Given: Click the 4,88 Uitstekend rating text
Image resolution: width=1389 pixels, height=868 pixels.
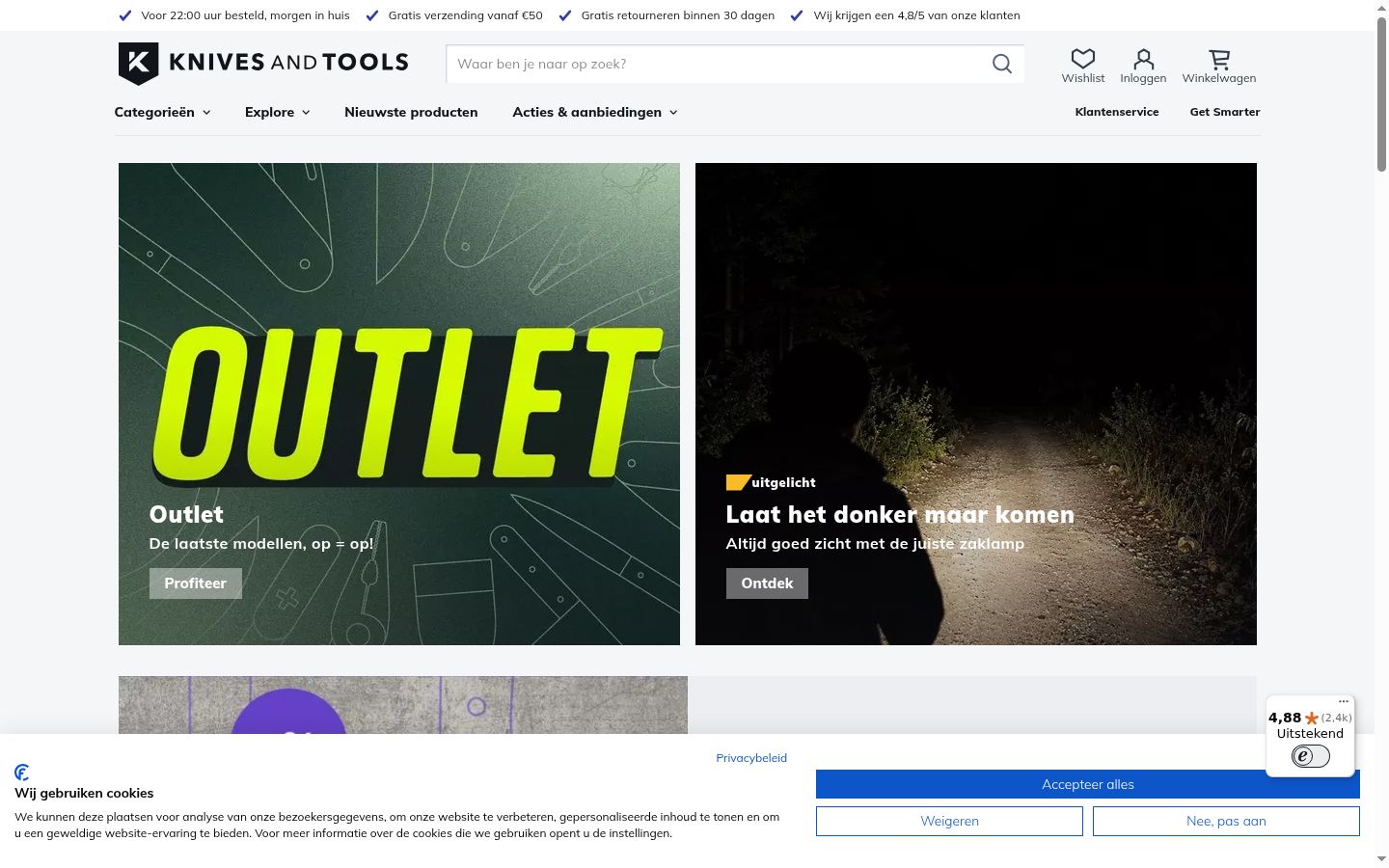Looking at the screenshot, I should click(1310, 725).
